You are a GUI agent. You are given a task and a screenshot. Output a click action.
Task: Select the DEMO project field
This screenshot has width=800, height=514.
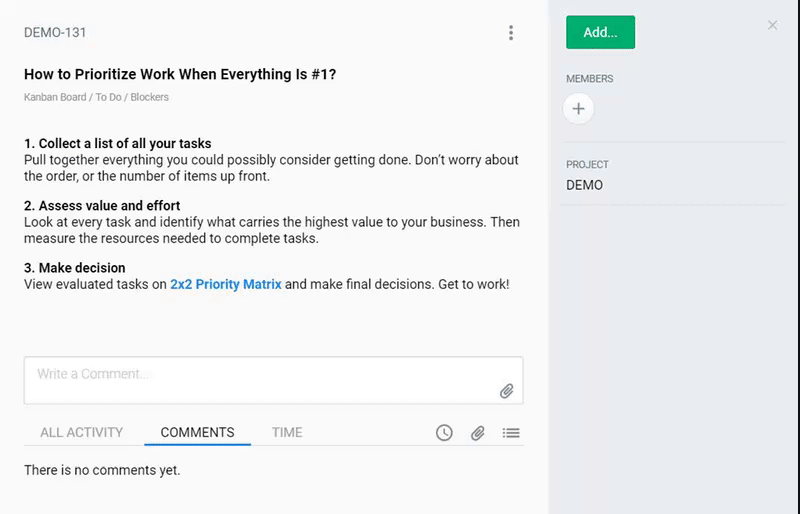pos(584,185)
